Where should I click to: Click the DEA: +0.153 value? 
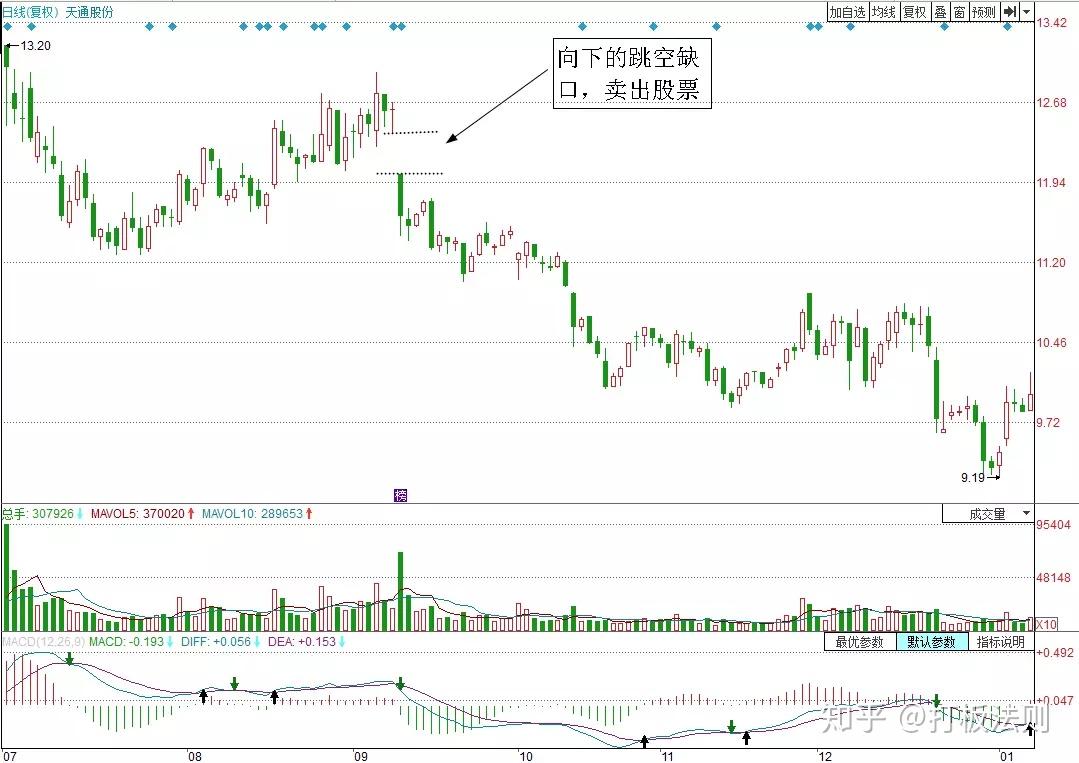(301, 642)
